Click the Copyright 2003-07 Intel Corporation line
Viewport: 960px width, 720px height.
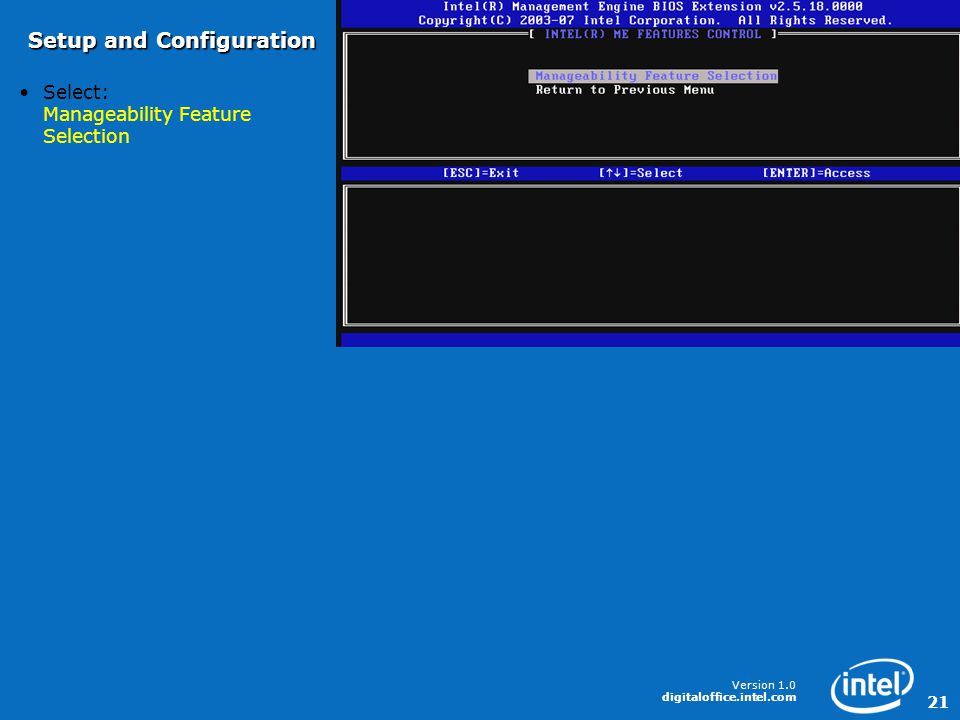(x=655, y=21)
